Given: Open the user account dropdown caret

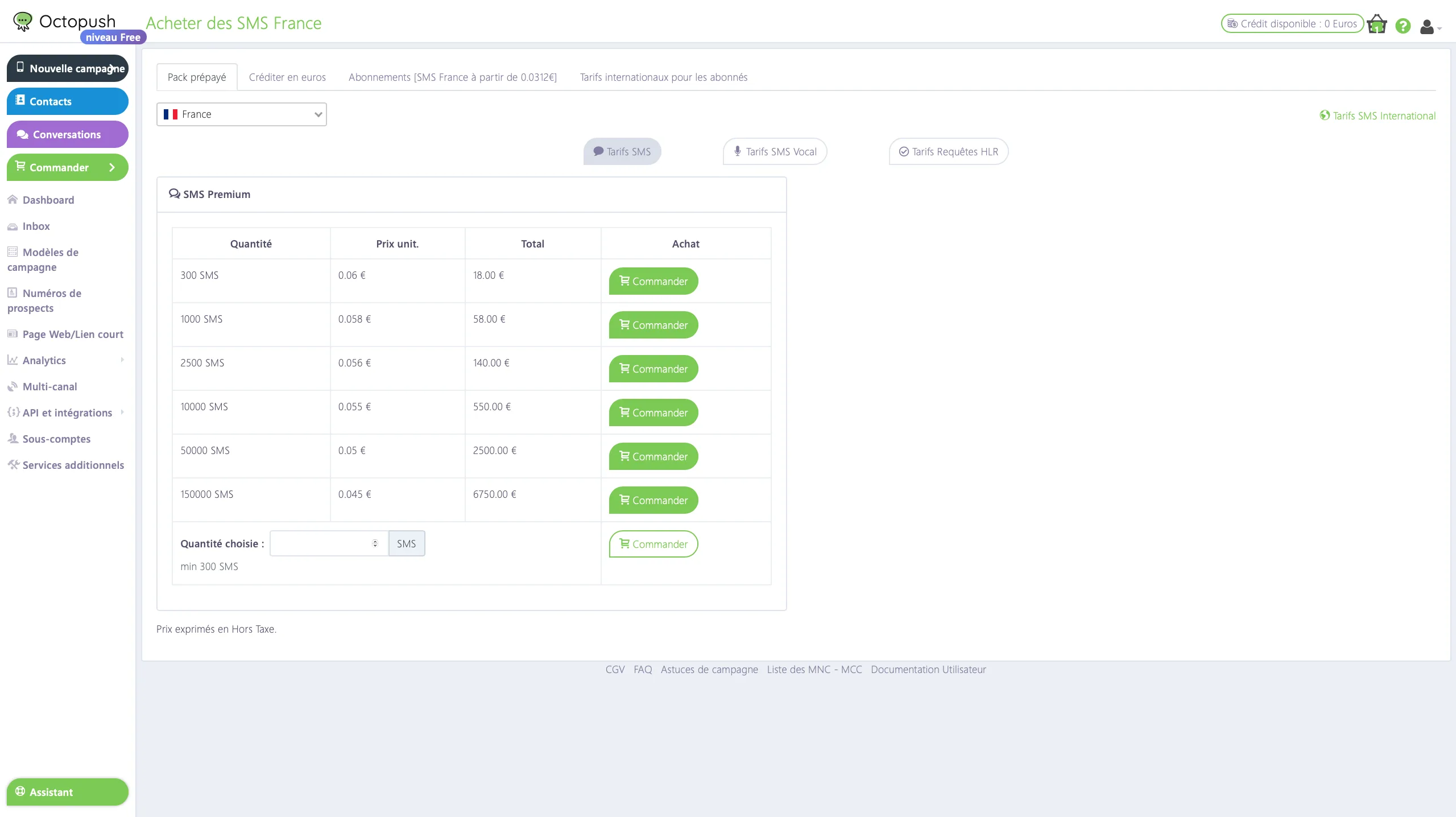Looking at the screenshot, I should point(1440,28).
